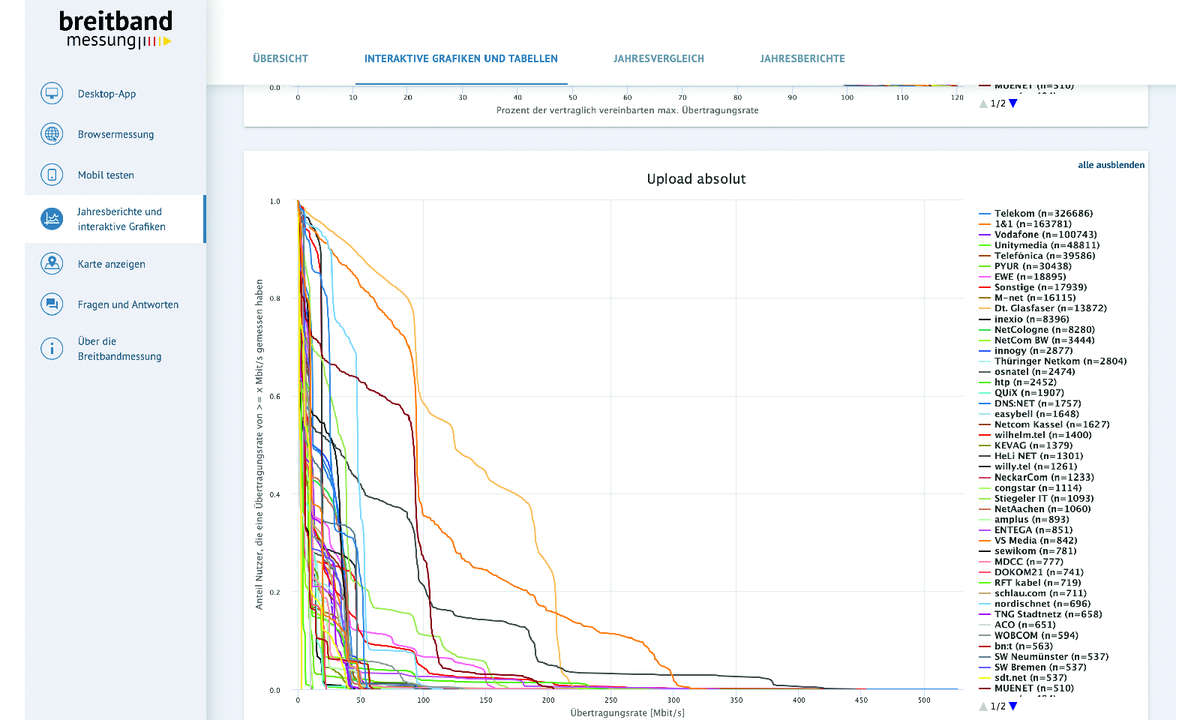The height and width of the screenshot is (720, 1200).
Task: Click the Fragen und Antworten chat icon
Action: [x=52, y=304]
